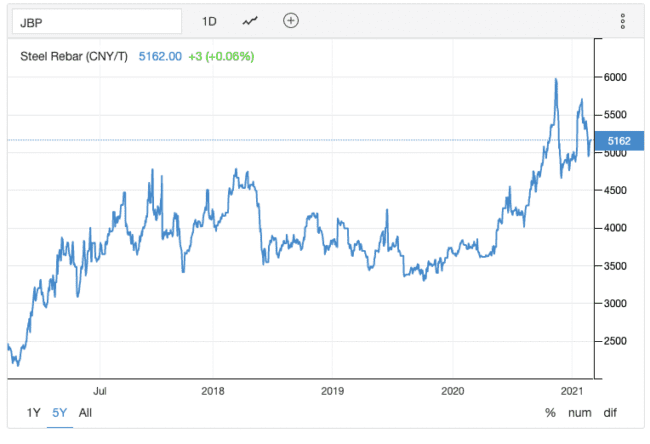Viewport: 650px width, 444px height.
Task: Select the 1Y time range
Action: 34,413
